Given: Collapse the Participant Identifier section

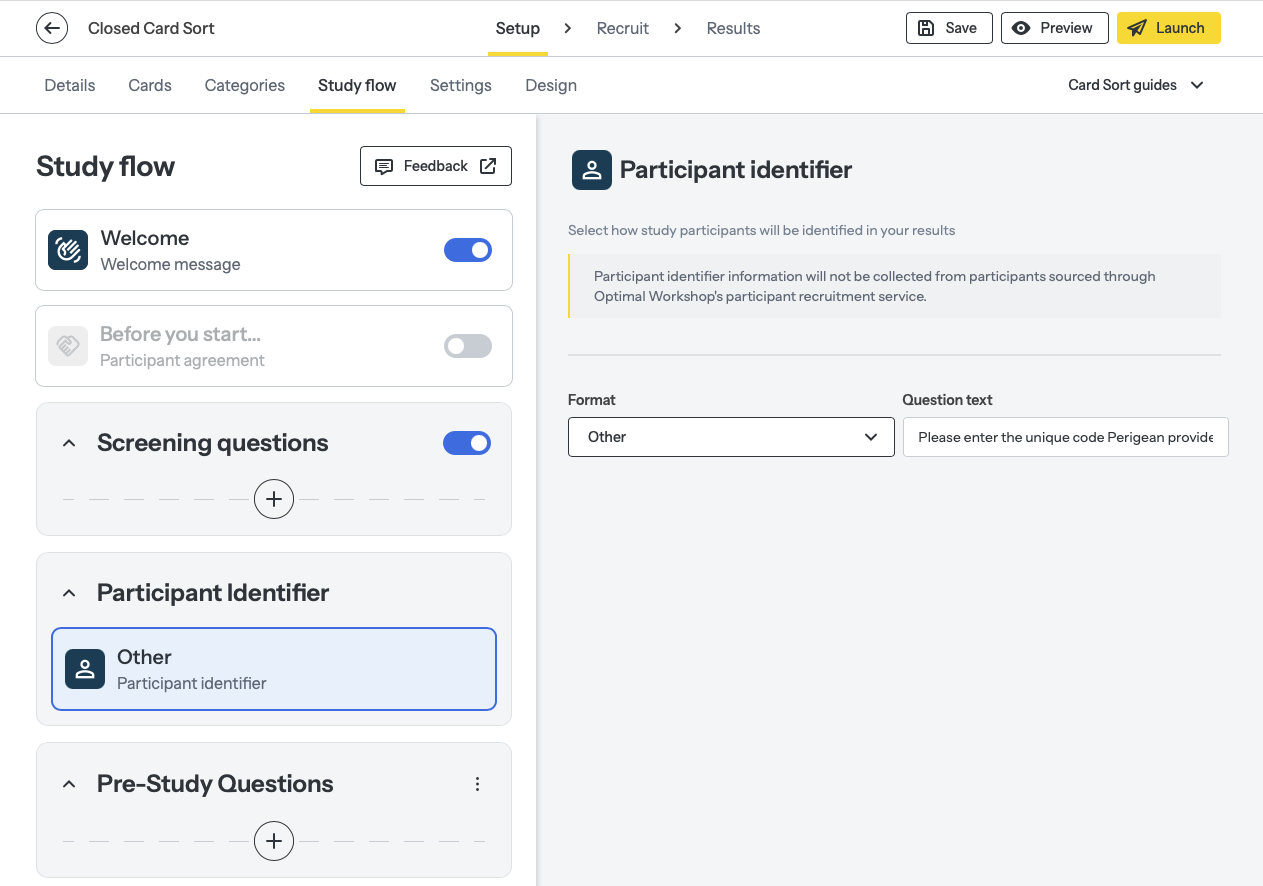Looking at the screenshot, I should tap(68, 592).
